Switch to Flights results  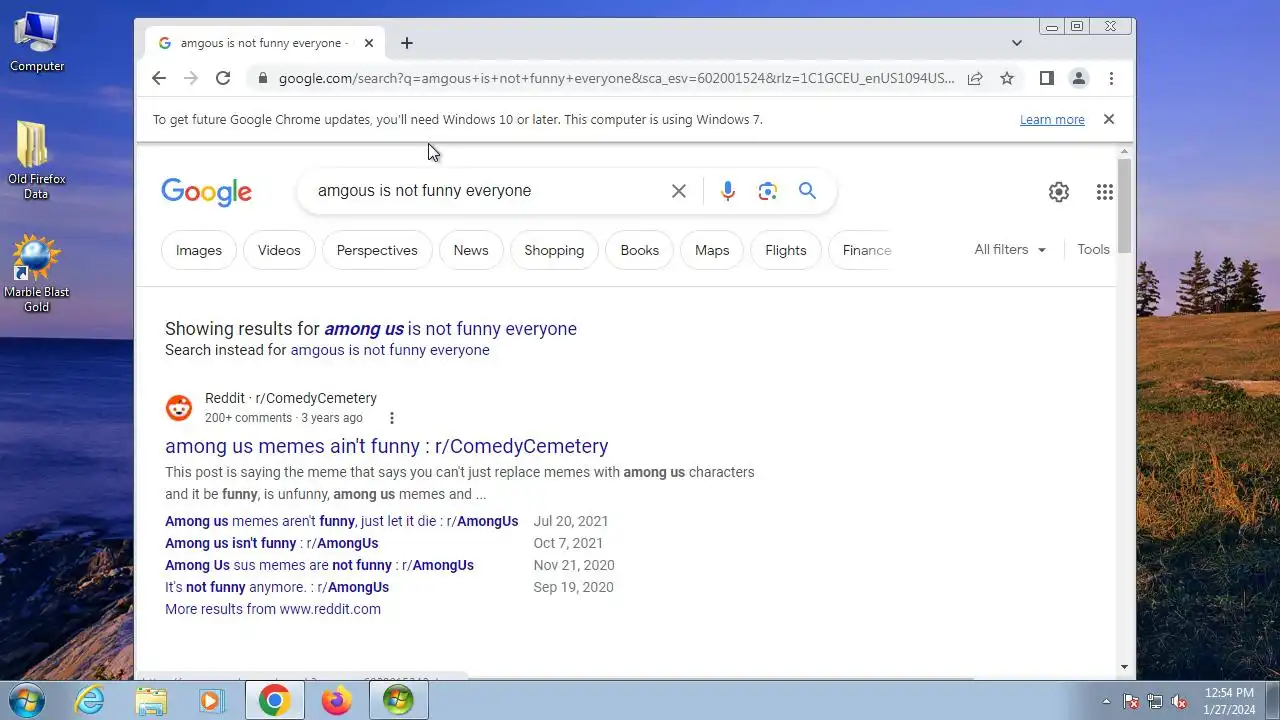click(x=786, y=250)
